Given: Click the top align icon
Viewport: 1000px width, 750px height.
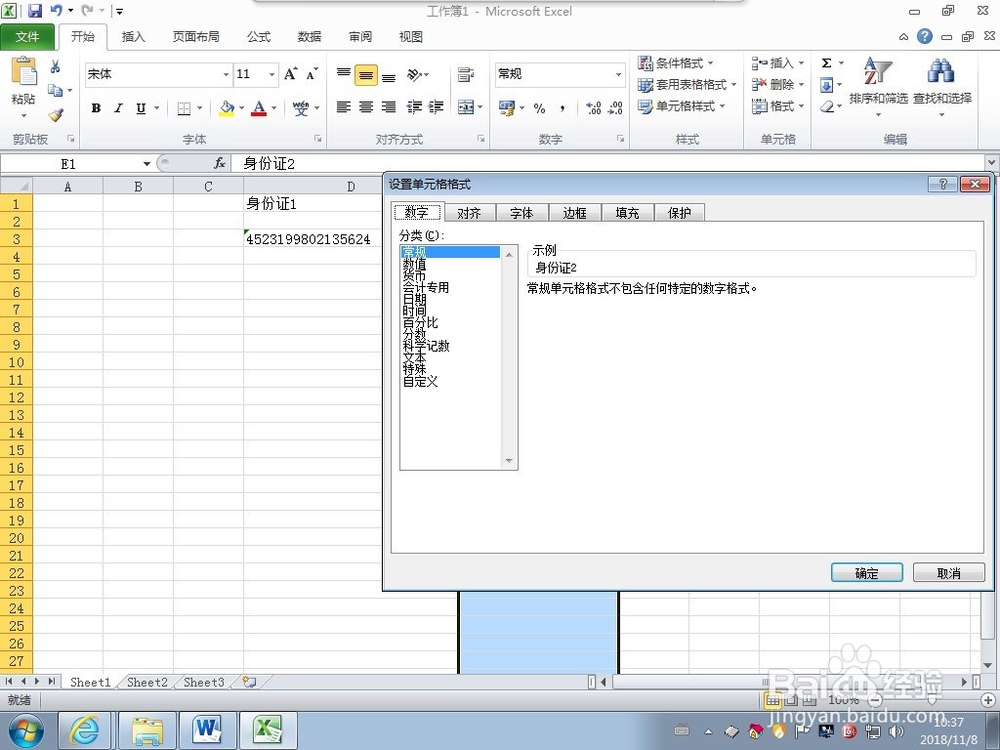Looking at the screenshot, I should coord(344,75).
